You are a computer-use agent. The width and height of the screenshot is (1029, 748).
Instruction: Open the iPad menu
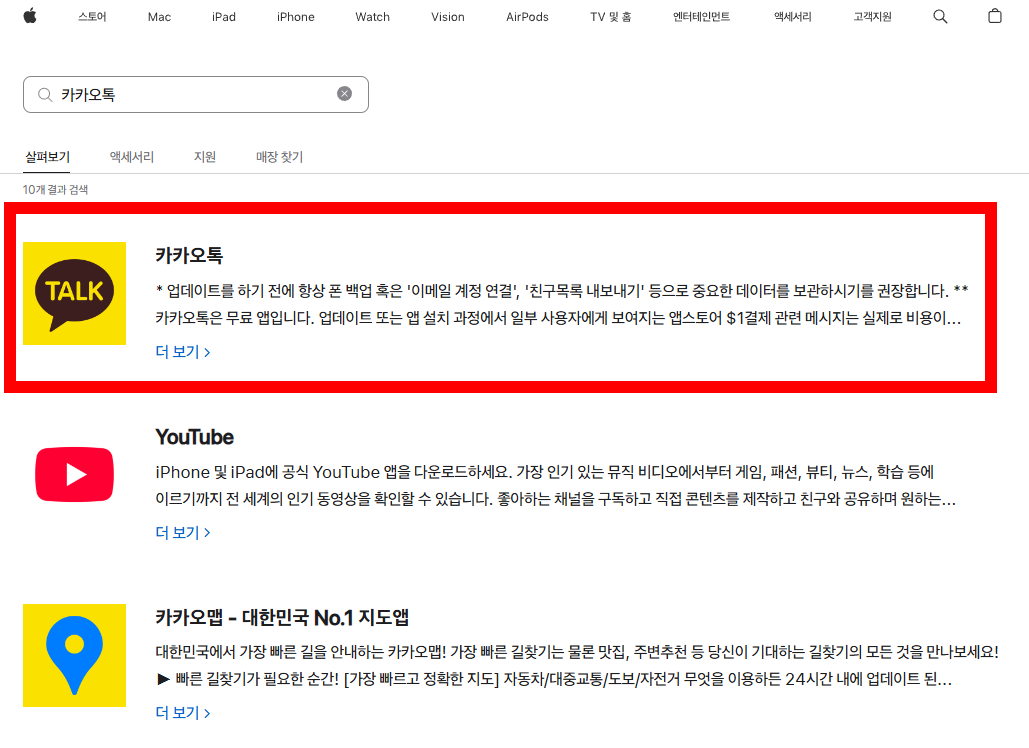[224, 16]
